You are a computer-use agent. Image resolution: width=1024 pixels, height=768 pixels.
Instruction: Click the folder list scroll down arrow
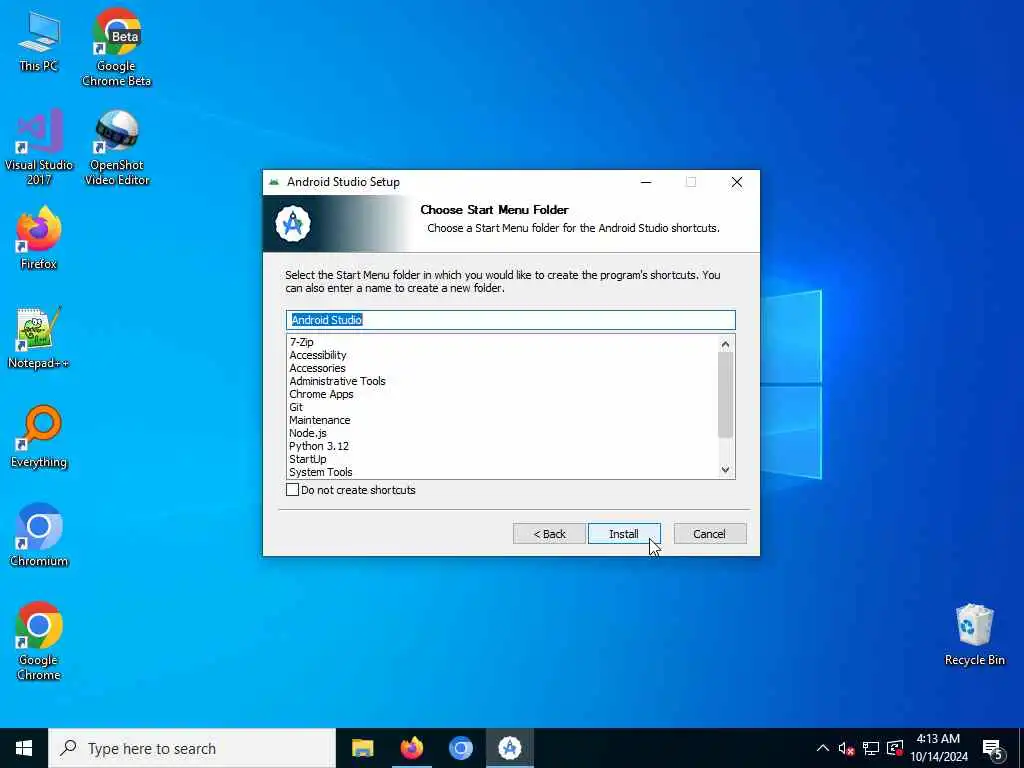coord(726,470)
